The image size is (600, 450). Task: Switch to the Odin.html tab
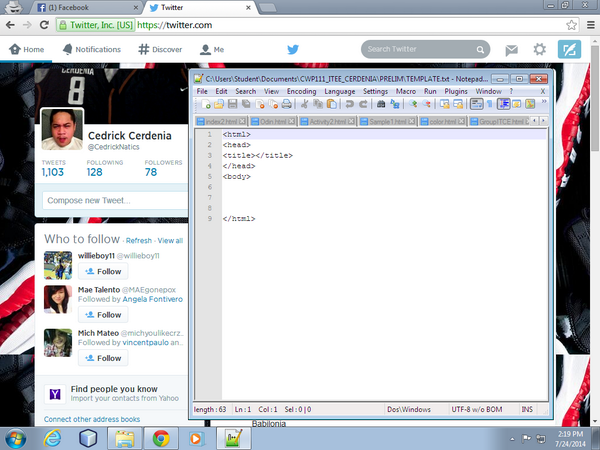273,121
